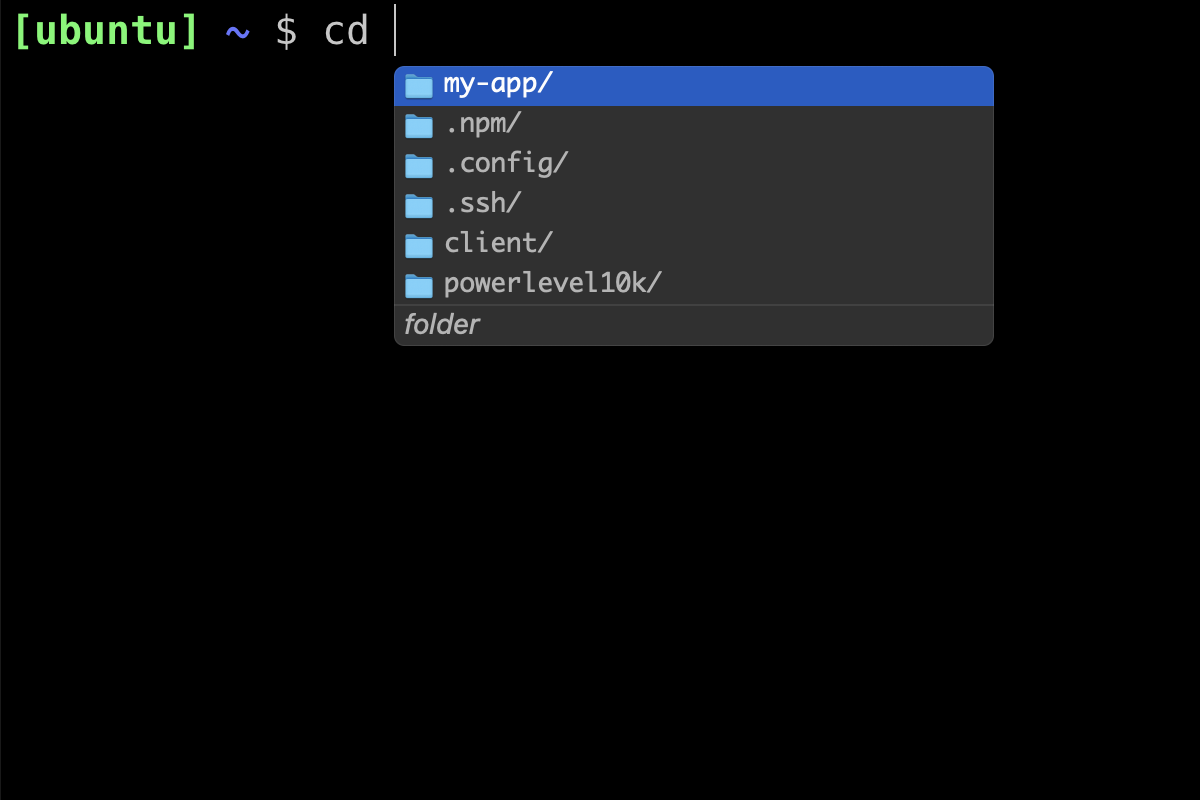The image size is (1200, 800).
Task: Click the folder icon next to .npm/
Action: coord(418,126)
